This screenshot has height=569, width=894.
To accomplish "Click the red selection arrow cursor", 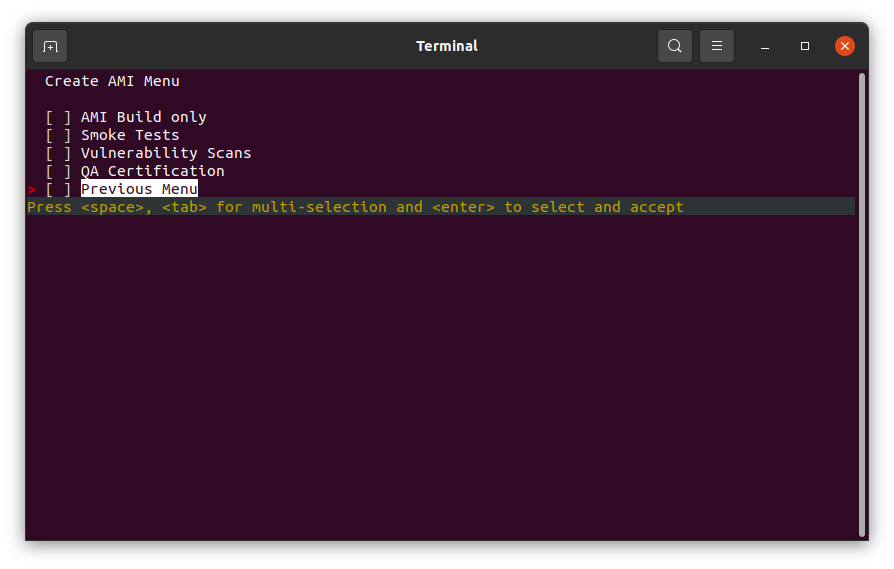I will pos(32,189).
